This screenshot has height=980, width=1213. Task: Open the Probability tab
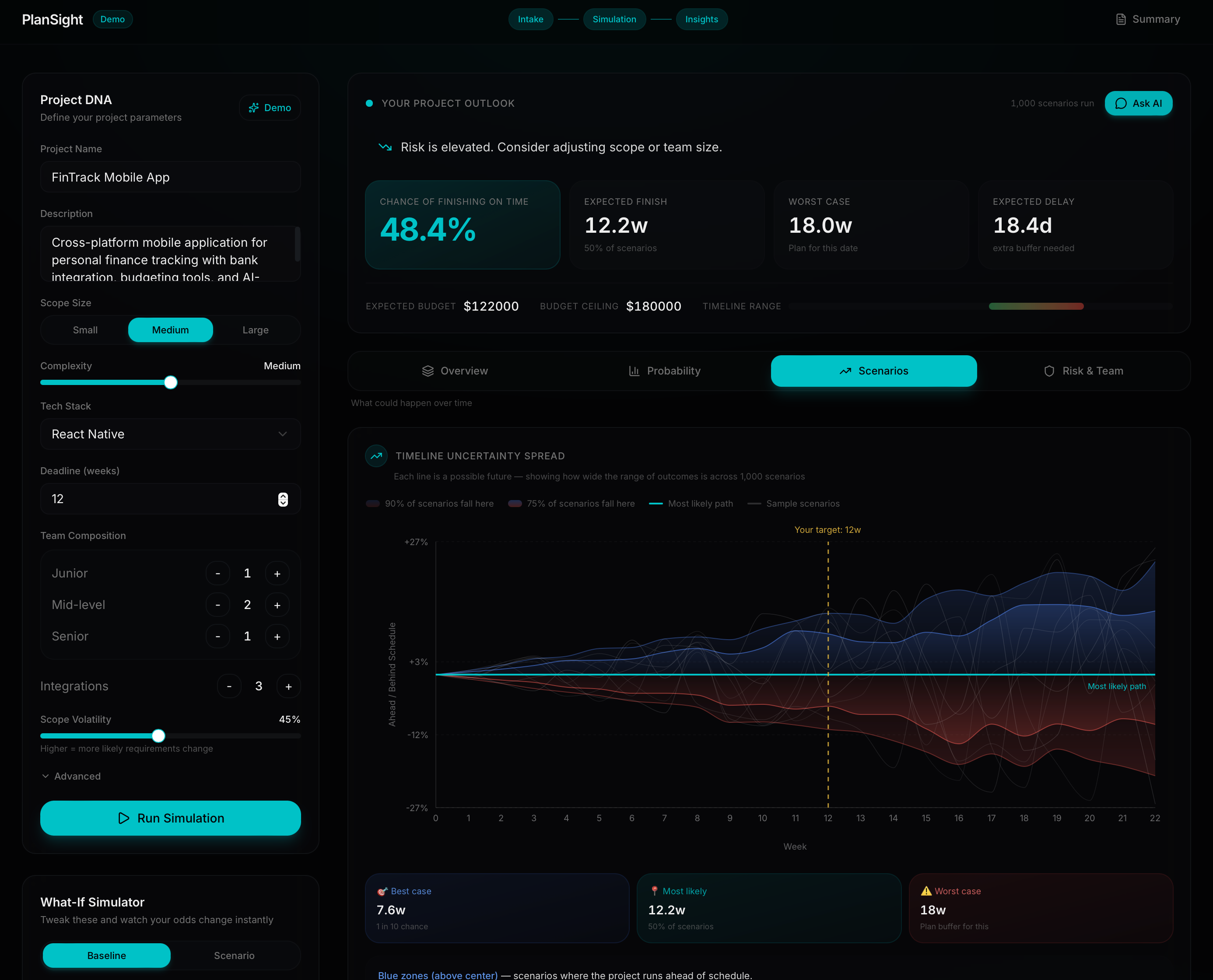point(664,371)
